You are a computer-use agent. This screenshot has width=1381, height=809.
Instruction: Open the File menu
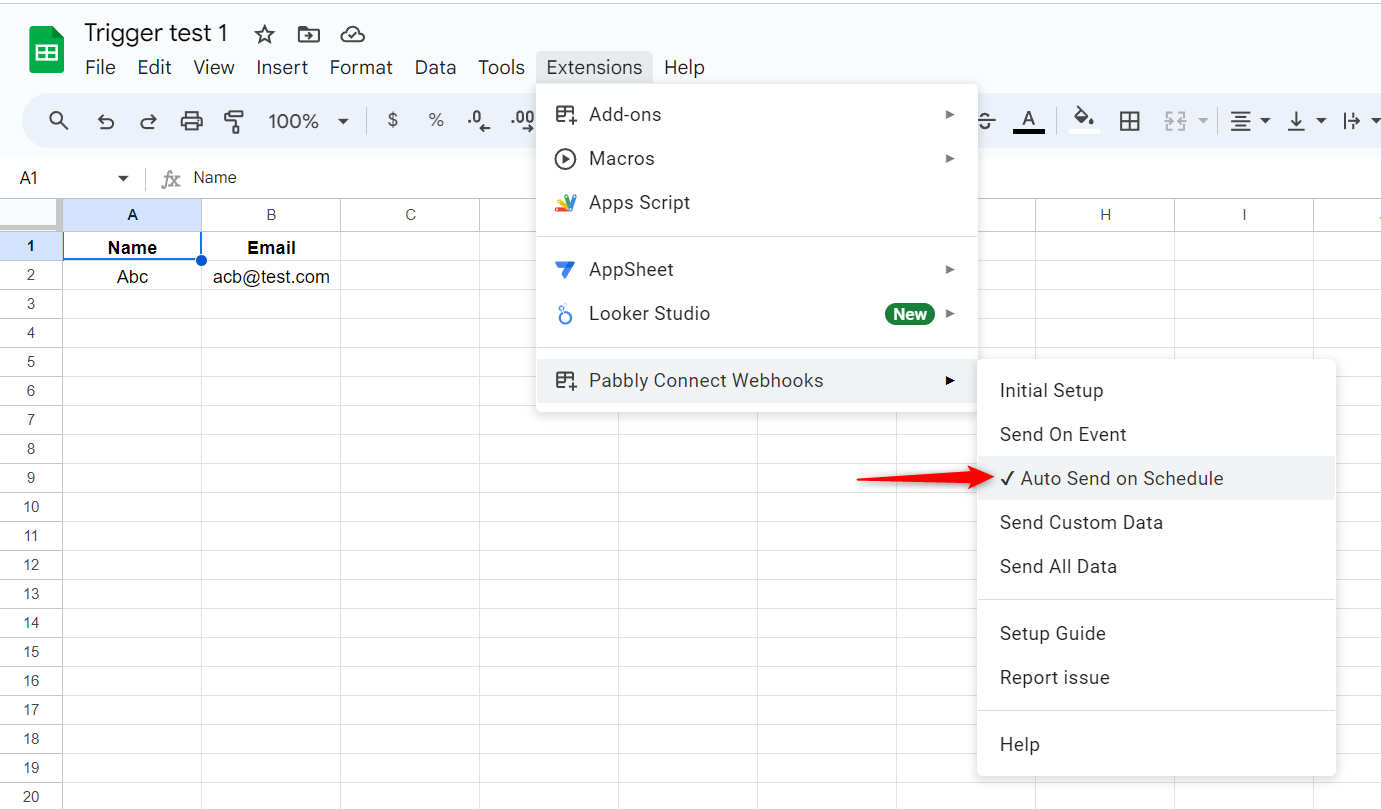pos(100,67)
